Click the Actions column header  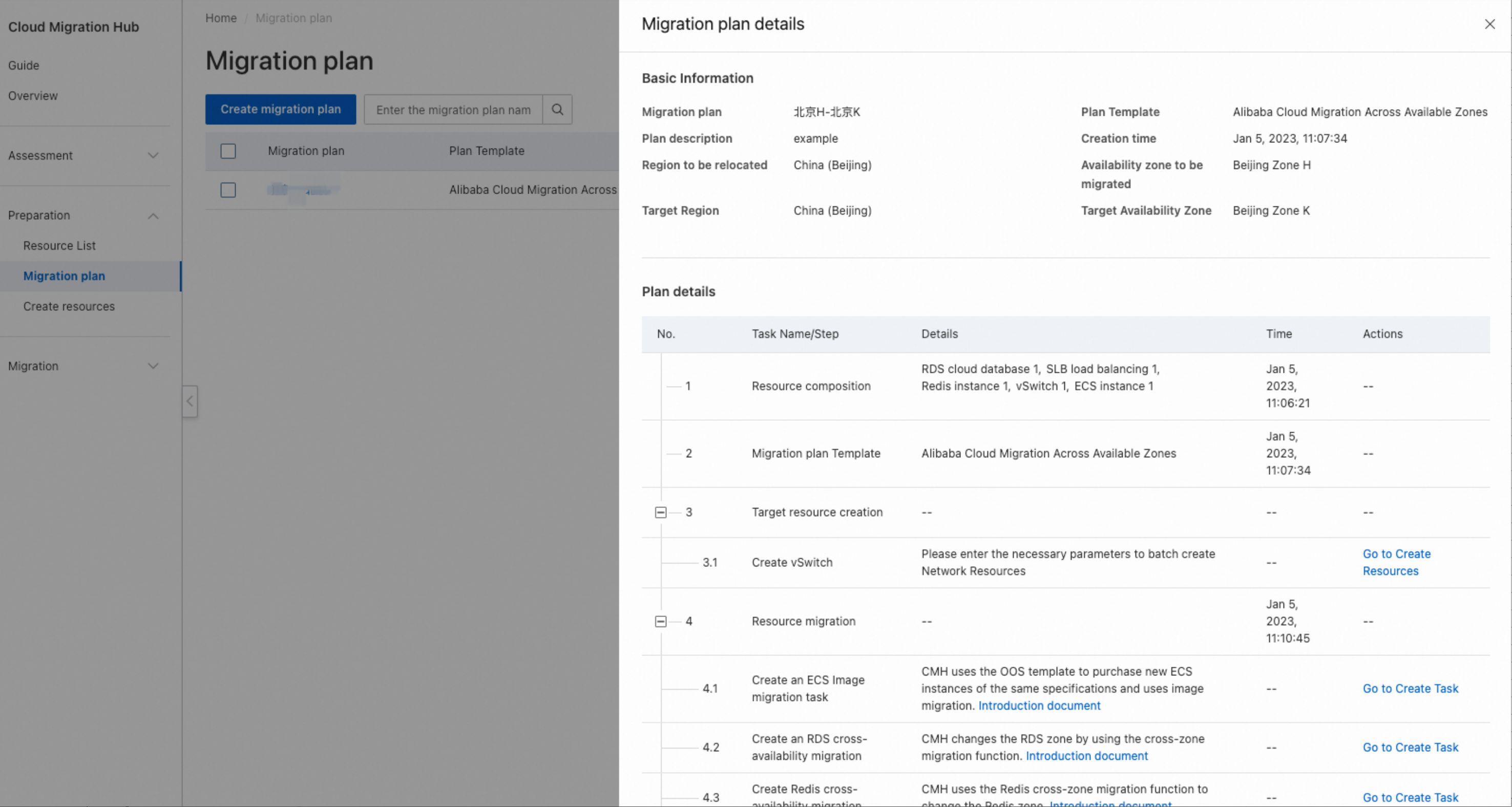(x=1382, y=334)
